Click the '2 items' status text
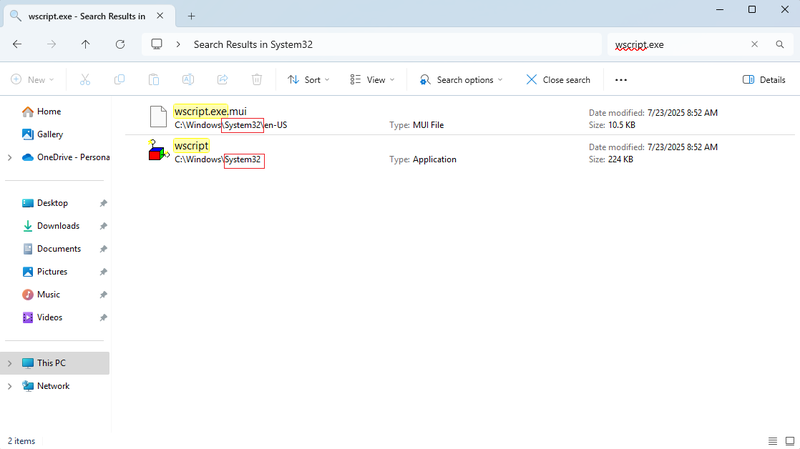 pos(21,441)
